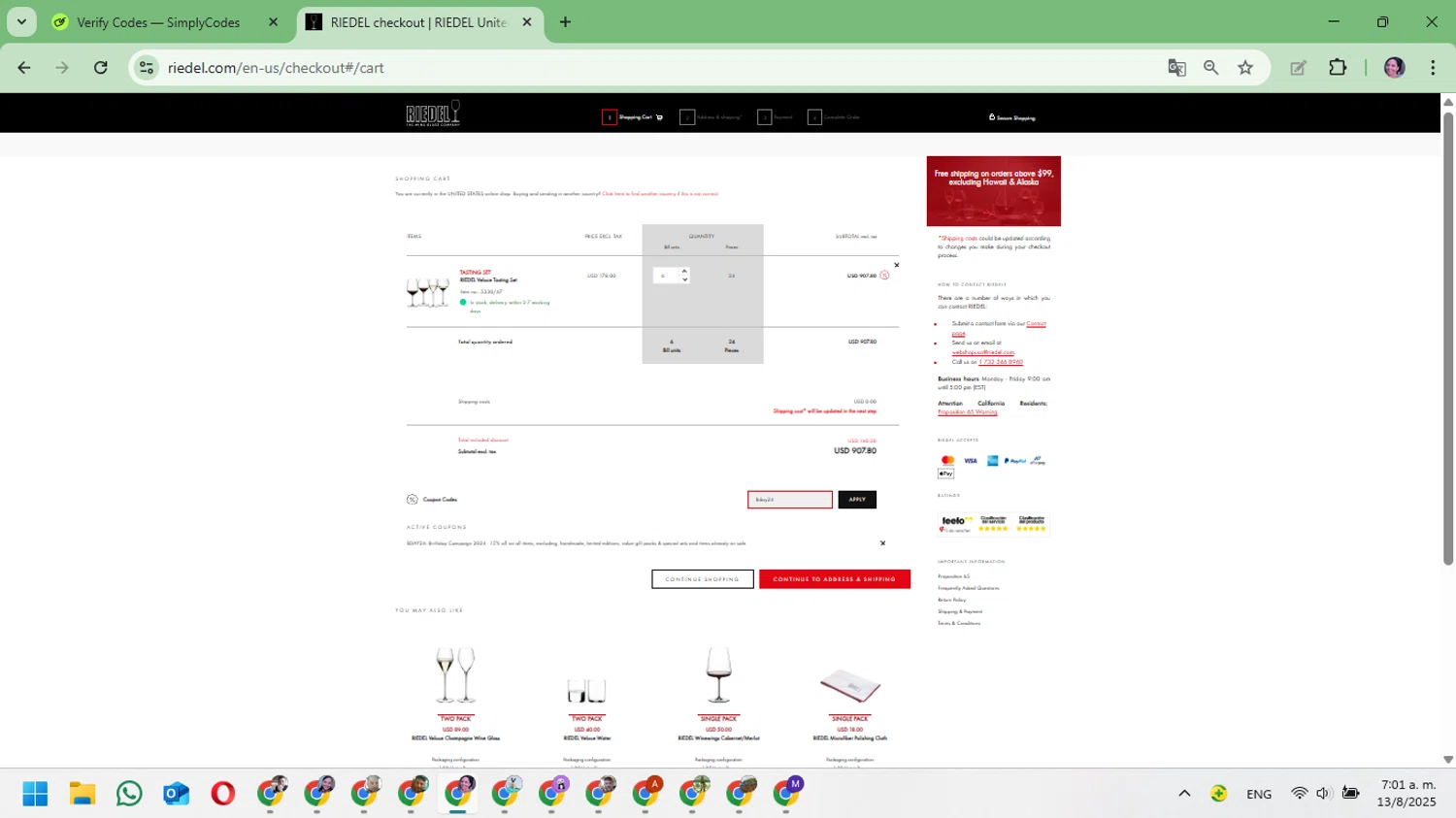Open a new browser tab
Viewport: 1456px width, 818px height.
pos(565,22)
